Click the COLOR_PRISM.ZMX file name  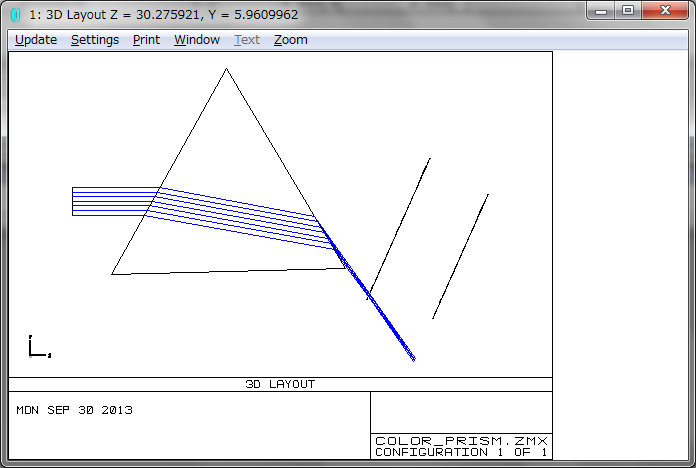click(x=461, y=441)
